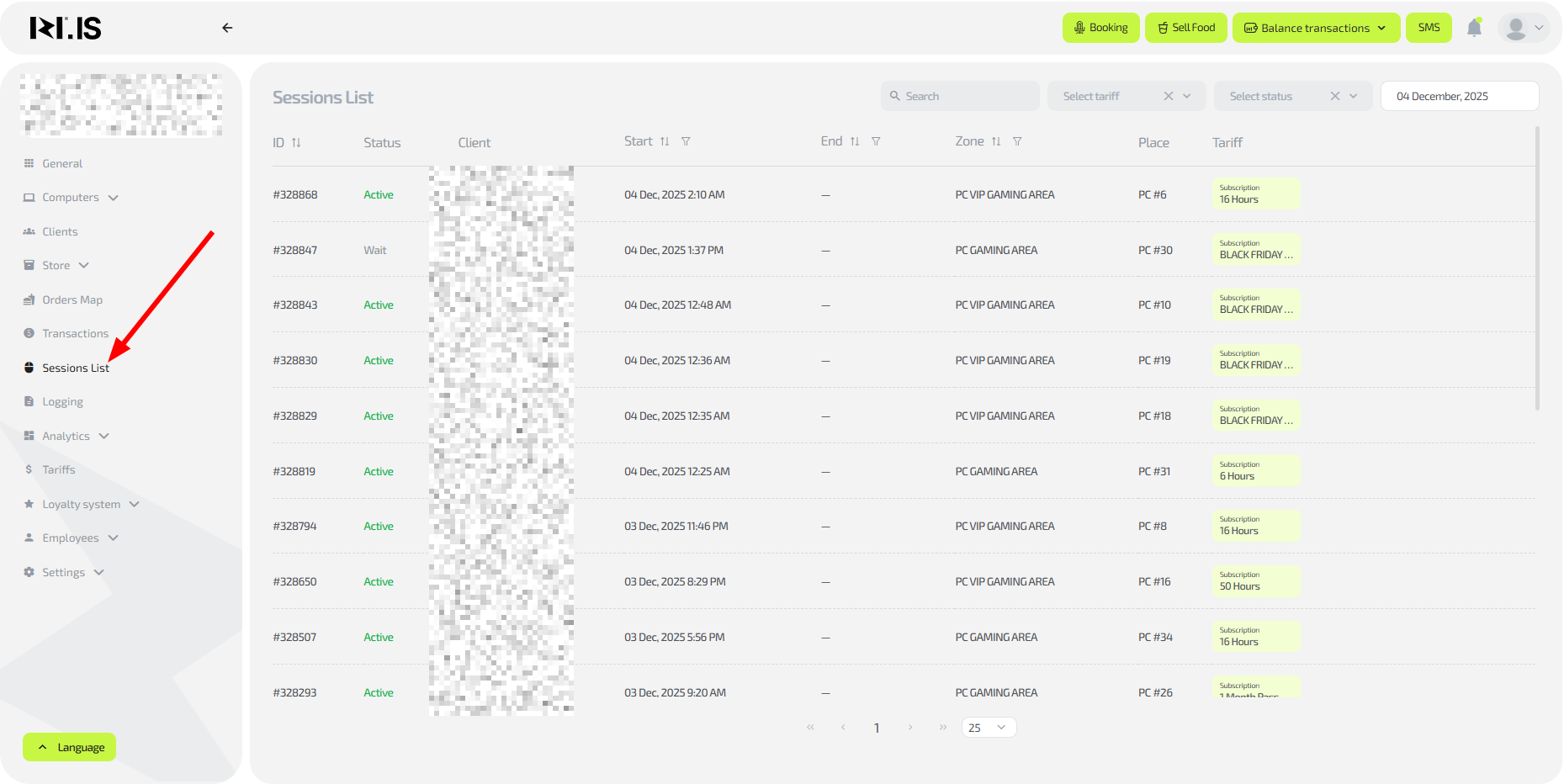Click the End column filter funnel icon
This screenshot has height=784, width=1564.
pyautogui.click(x=876, y=141)
